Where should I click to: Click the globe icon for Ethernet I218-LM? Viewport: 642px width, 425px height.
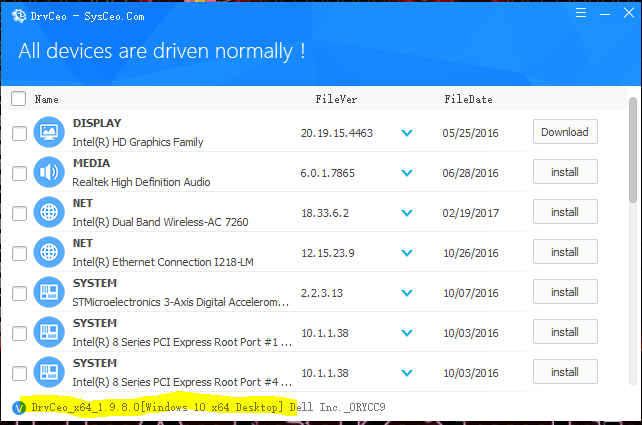click(x=49, y=252)
